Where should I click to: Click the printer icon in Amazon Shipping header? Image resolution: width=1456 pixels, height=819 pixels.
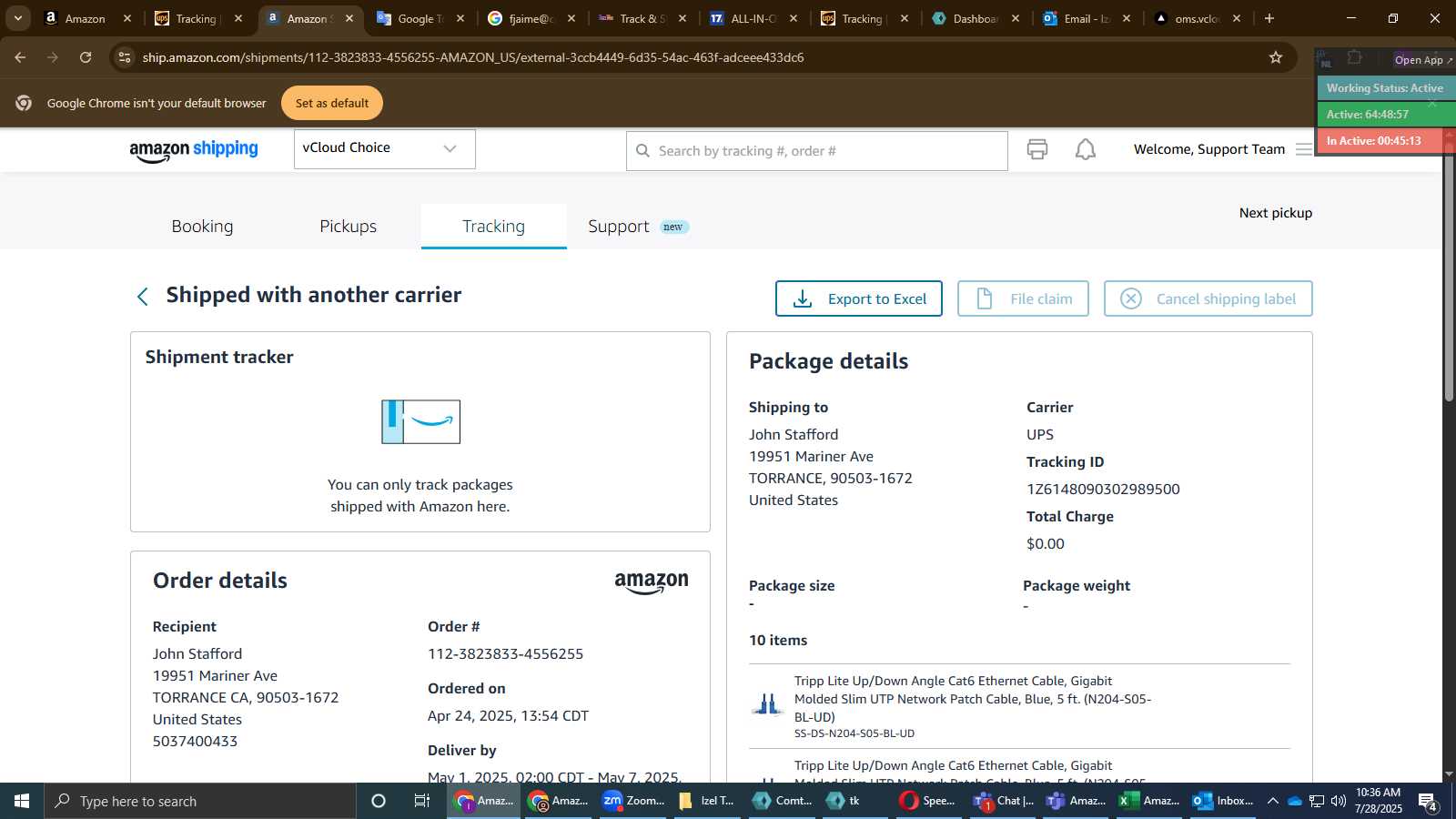coord(1037,149)
